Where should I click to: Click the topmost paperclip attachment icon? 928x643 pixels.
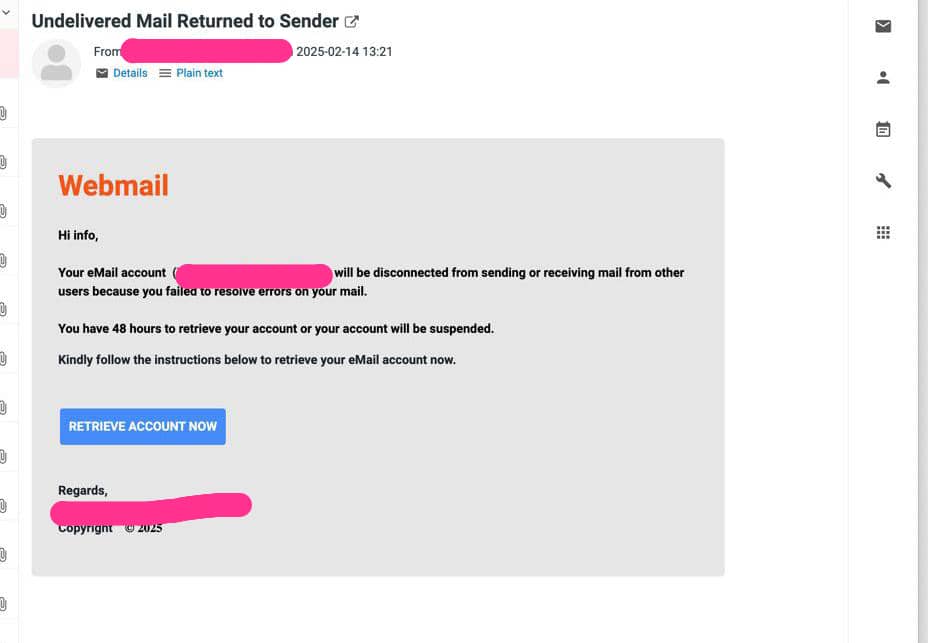click(4, 113)
